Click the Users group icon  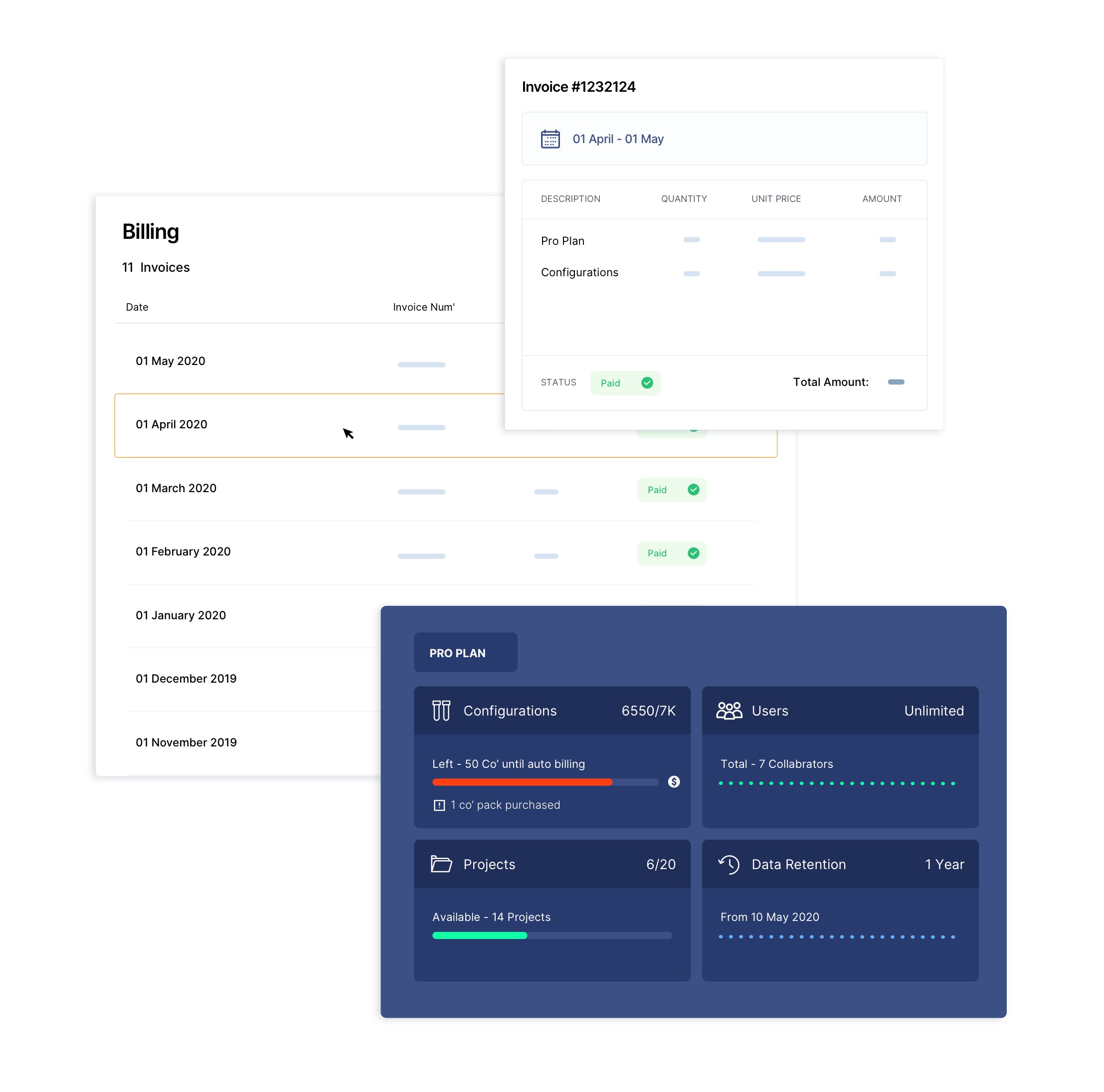[x=729, y=710]
